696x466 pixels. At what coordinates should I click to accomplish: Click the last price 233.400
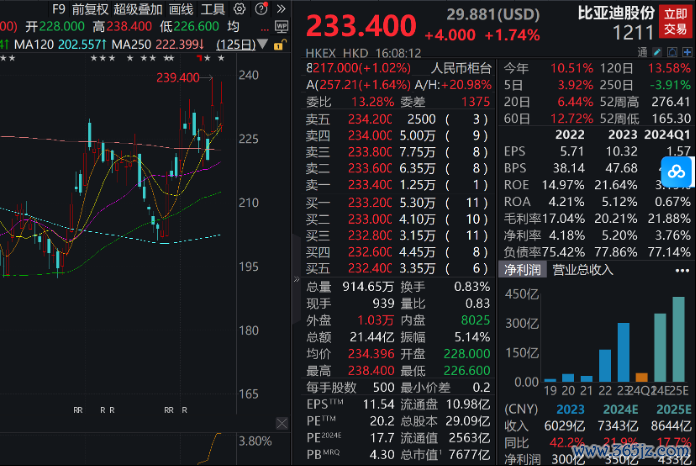[x=361, y=25]
